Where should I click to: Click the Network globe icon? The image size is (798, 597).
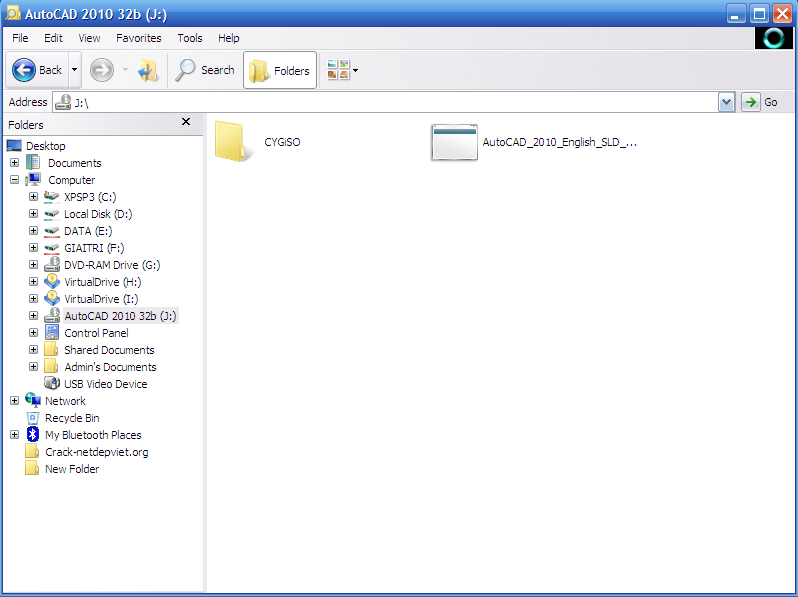pos(33,401)
